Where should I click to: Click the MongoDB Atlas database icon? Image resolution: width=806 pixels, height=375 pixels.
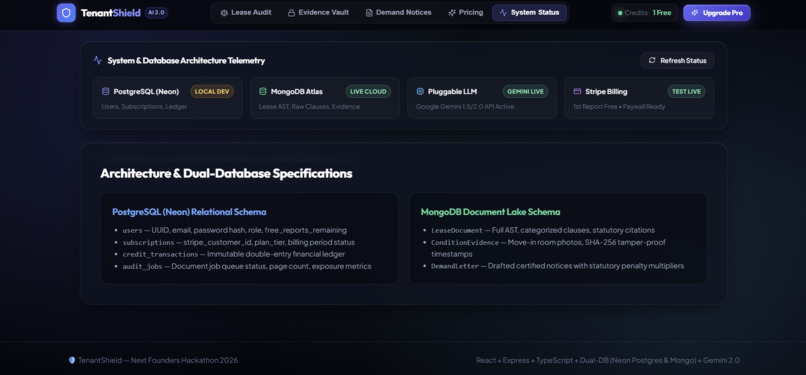pyautogui.click(x=263, y=91)
